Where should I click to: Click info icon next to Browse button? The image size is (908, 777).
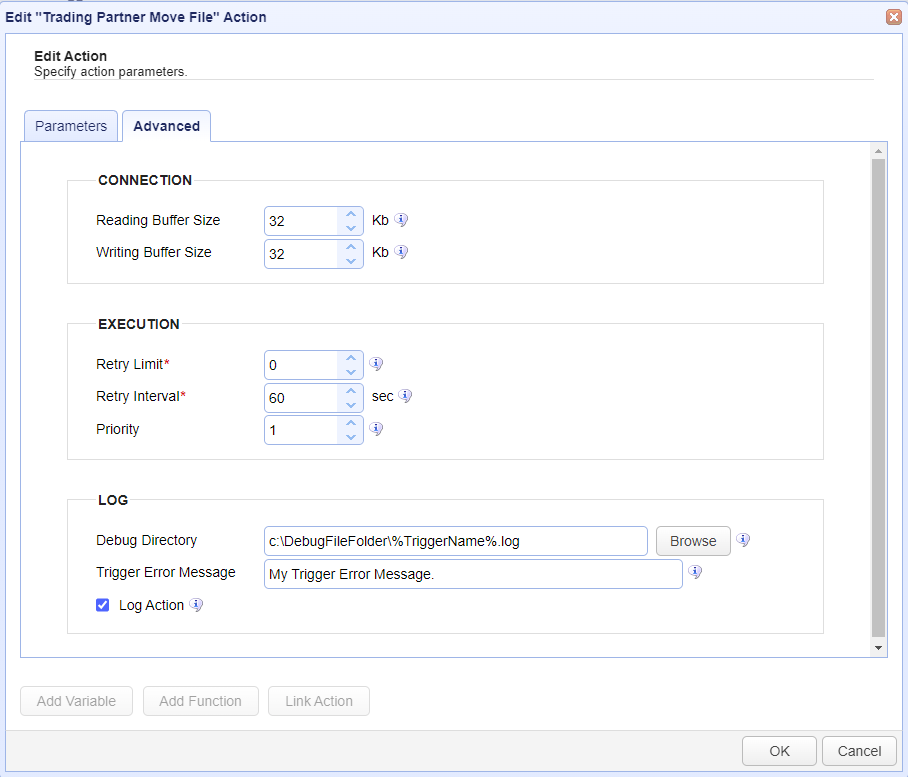point(743,540)
